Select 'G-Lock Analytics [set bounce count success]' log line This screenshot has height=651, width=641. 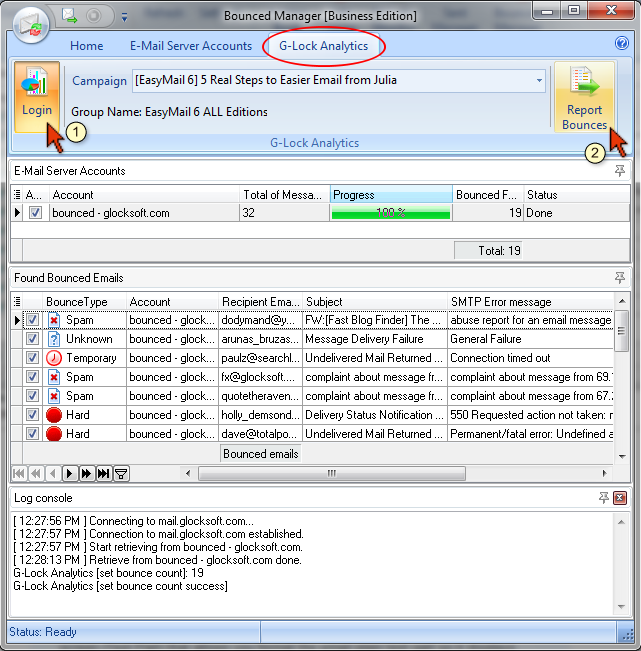[x=120, y=586]
